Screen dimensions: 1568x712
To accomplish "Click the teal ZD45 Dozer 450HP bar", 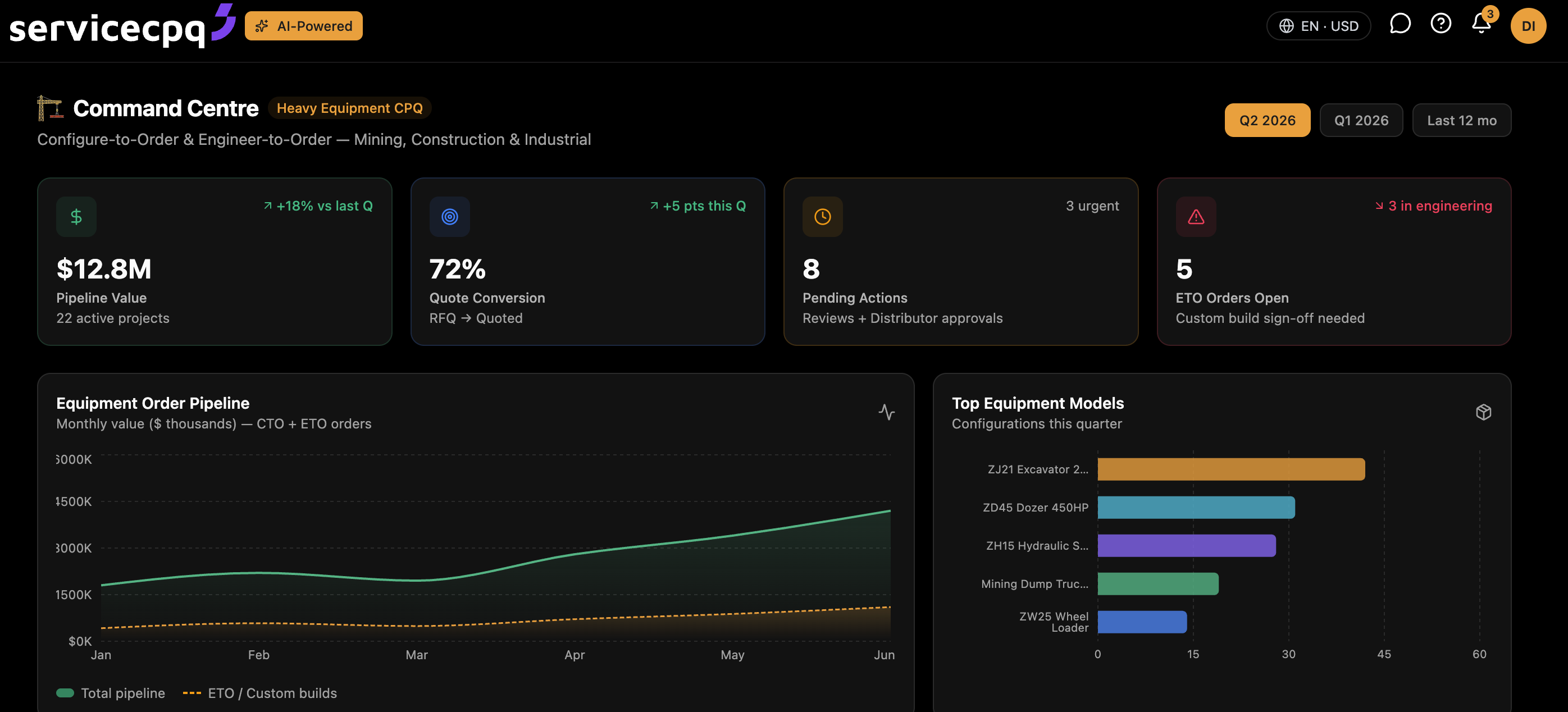I will click(1196, 508).
